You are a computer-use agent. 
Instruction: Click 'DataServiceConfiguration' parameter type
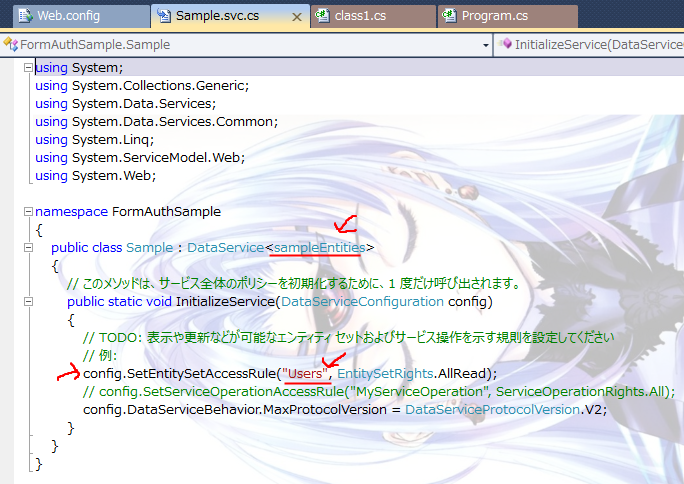click(x=363, y=302)
